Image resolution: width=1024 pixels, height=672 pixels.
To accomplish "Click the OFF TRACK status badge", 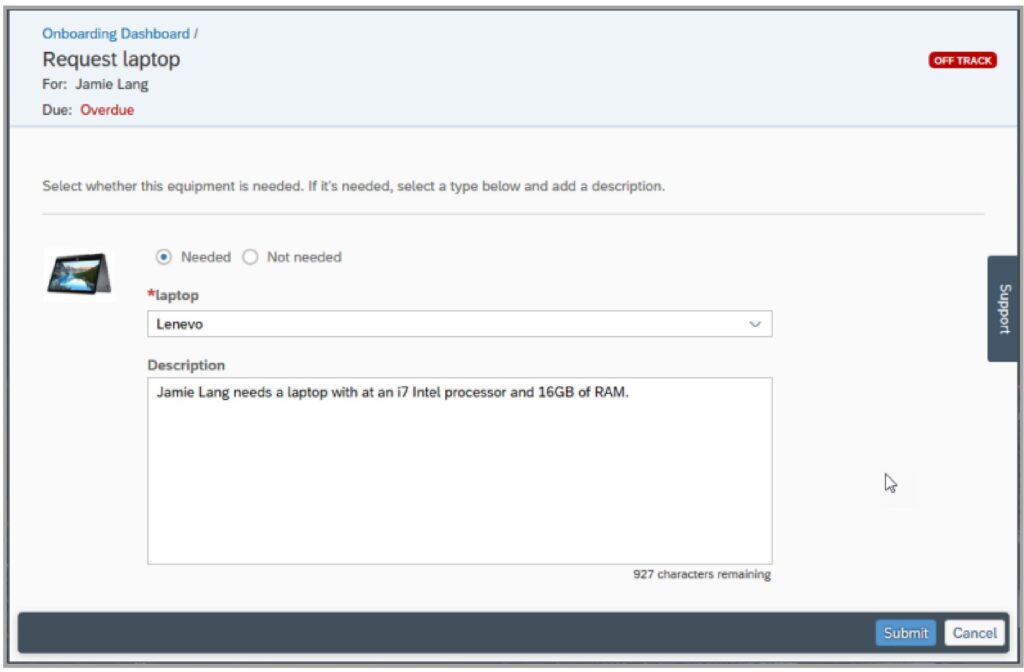I will coord(962,60).
